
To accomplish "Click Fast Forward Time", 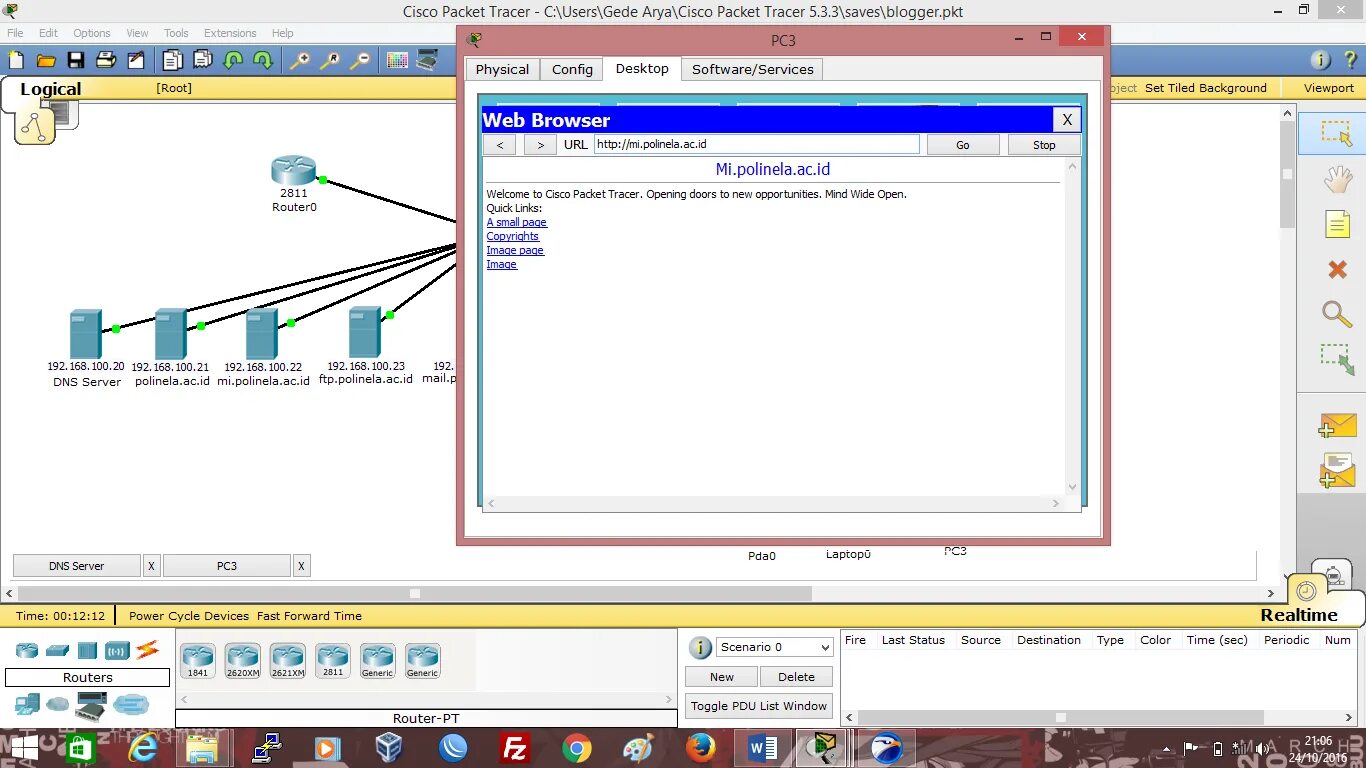I will pyautogui.click(x=309, y=616).
